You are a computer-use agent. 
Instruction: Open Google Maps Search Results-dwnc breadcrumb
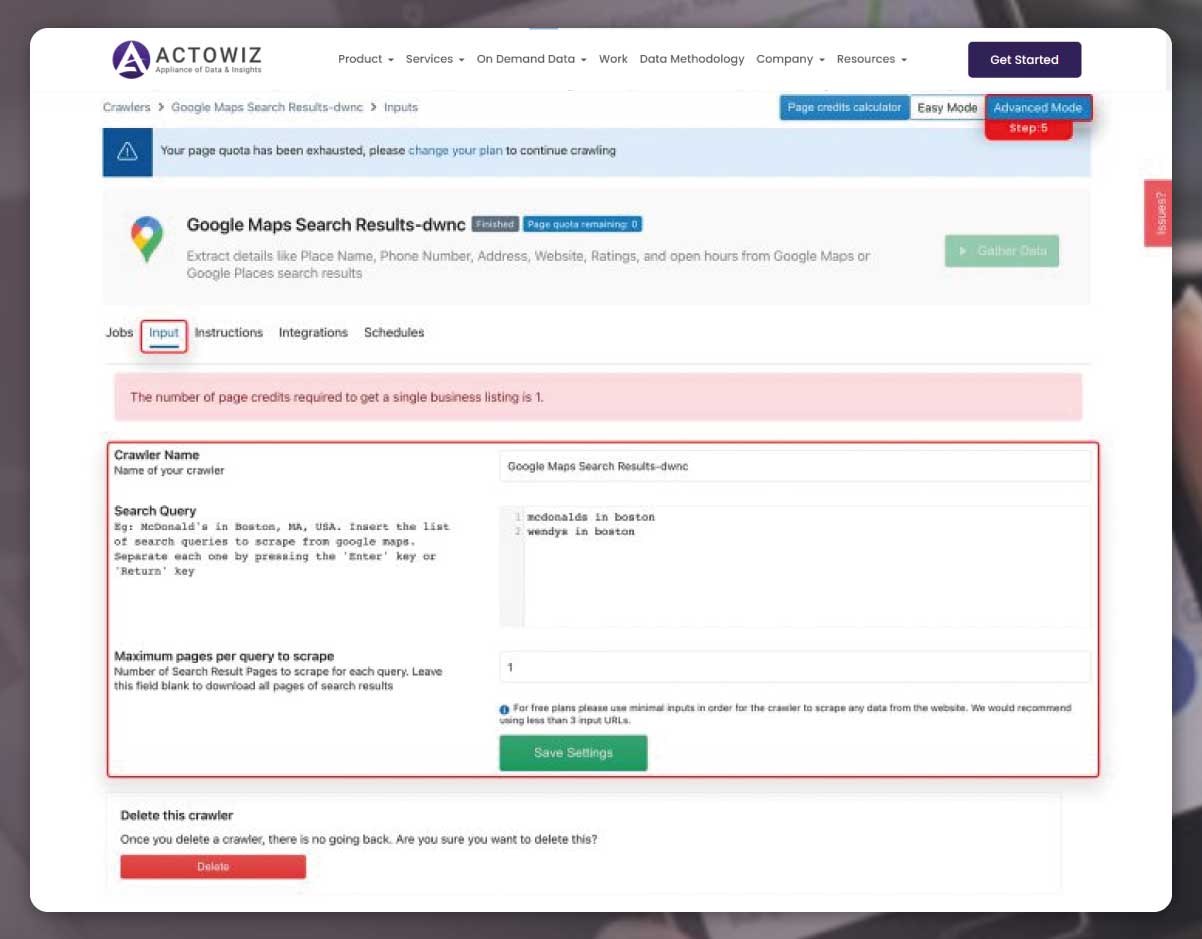(x=265, y=107)
